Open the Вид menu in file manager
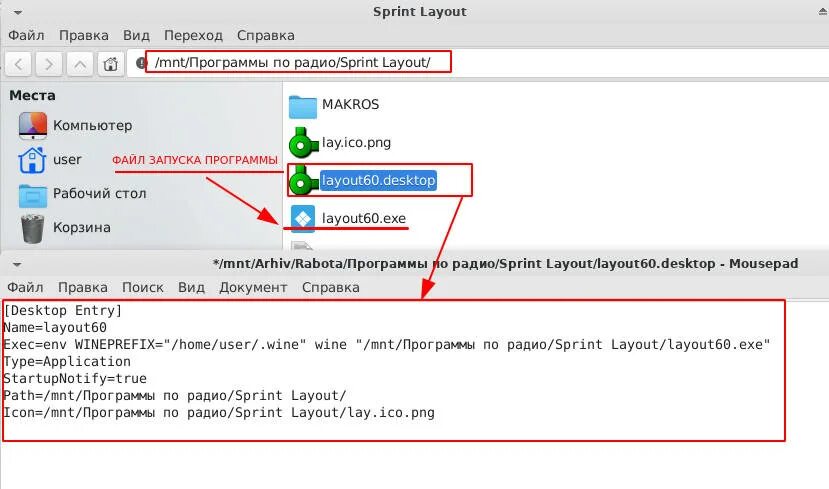This screenshot has width=829, height=489. 136,35
